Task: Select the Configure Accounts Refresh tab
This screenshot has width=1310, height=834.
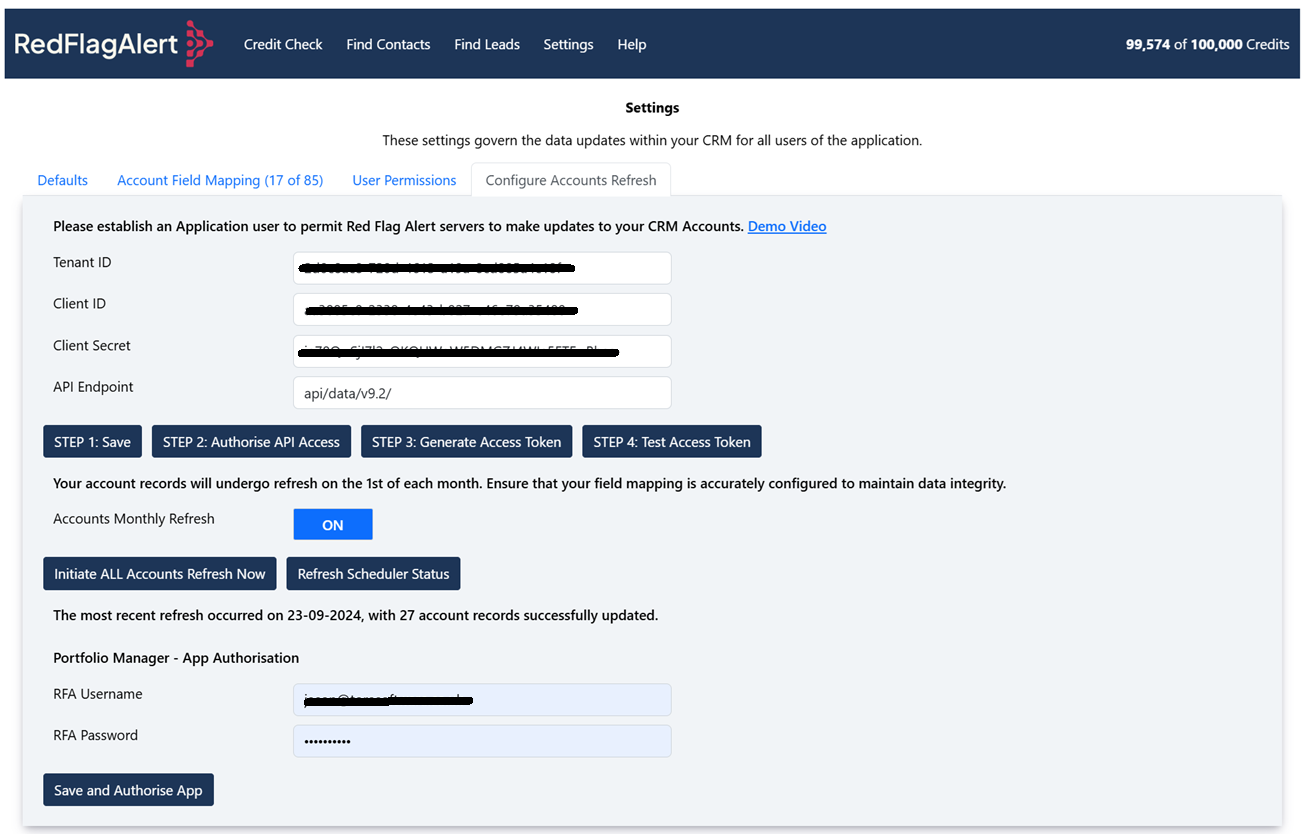Action: 571,180
